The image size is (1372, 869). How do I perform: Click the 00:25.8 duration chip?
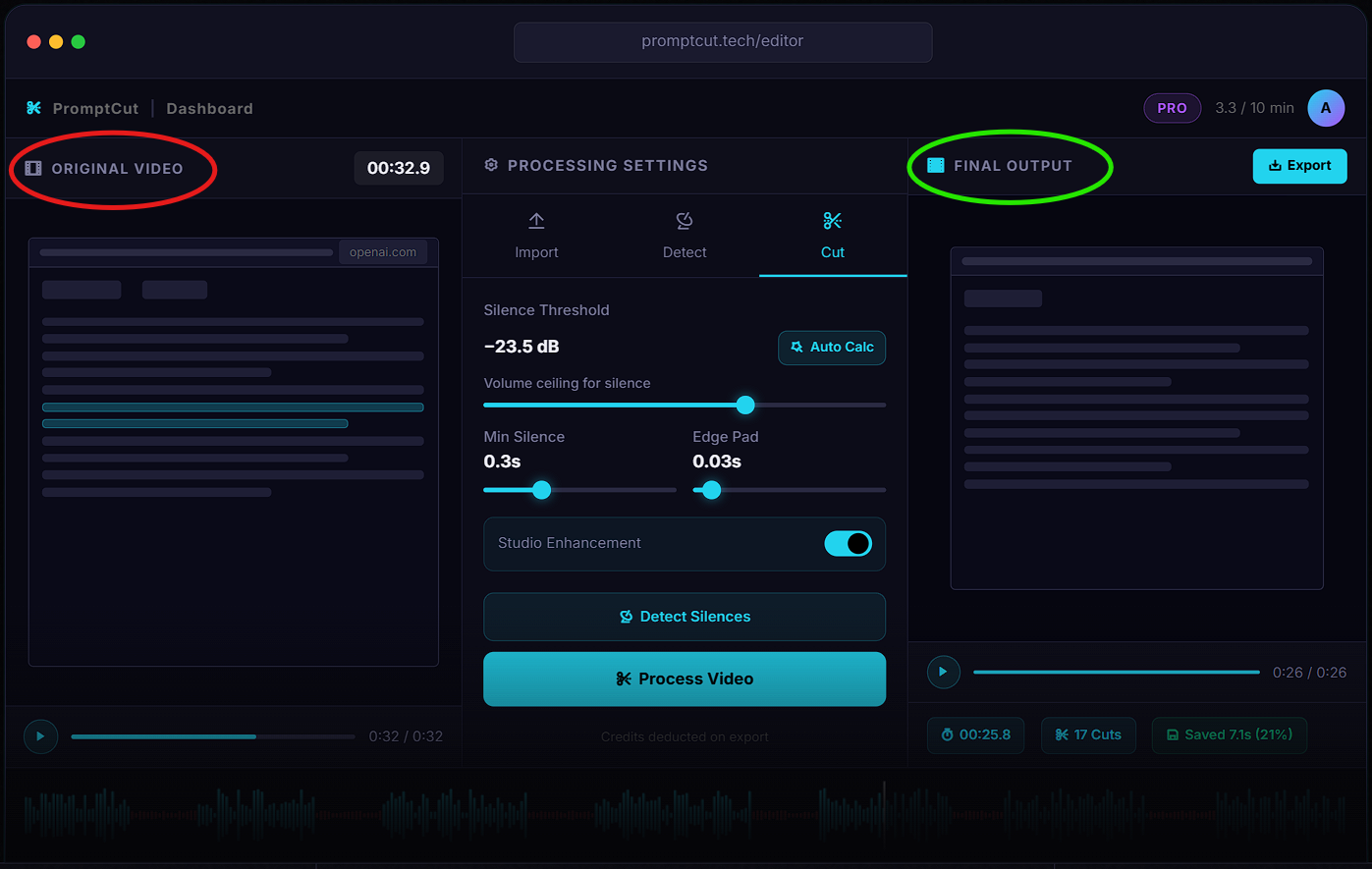[975, 734]
